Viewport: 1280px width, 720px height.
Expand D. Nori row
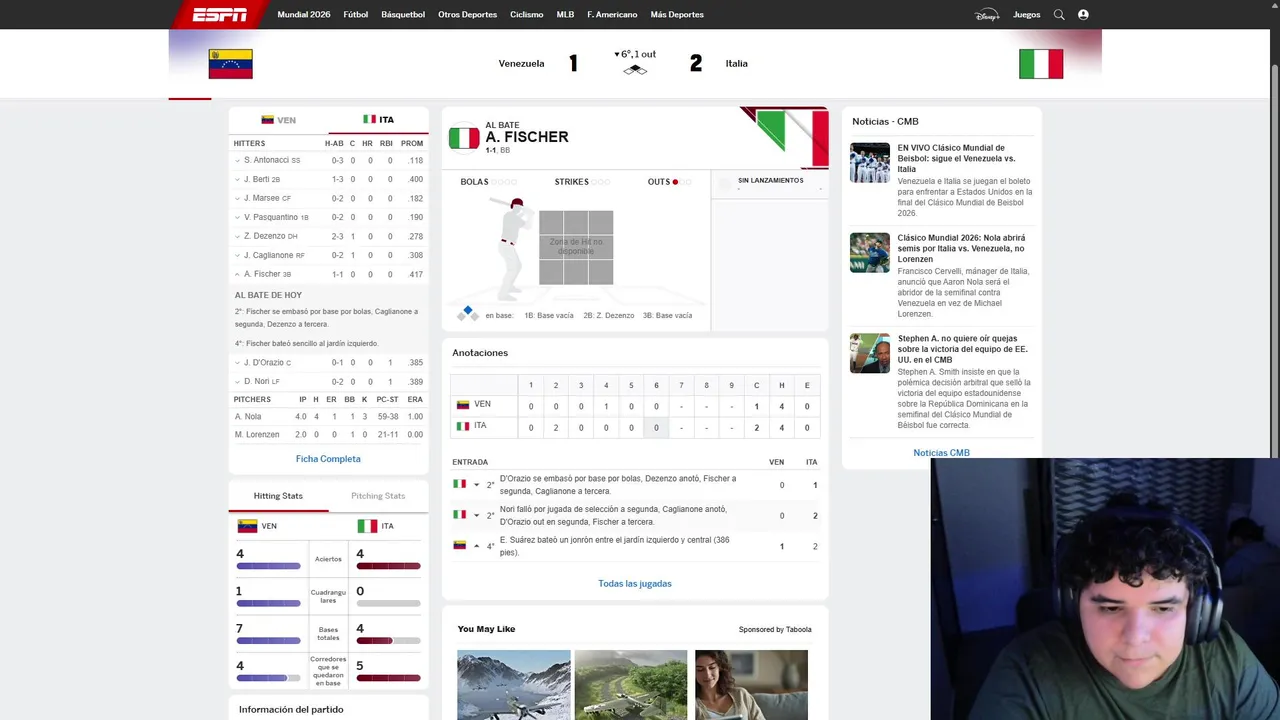tap(238, 382)
